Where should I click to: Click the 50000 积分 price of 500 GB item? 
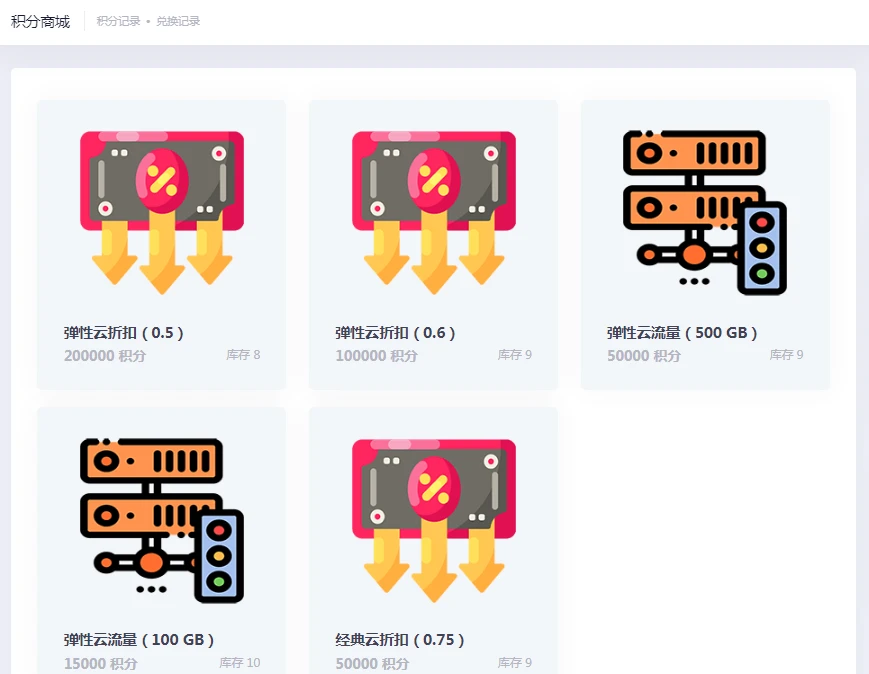click(x=643, y=355)
